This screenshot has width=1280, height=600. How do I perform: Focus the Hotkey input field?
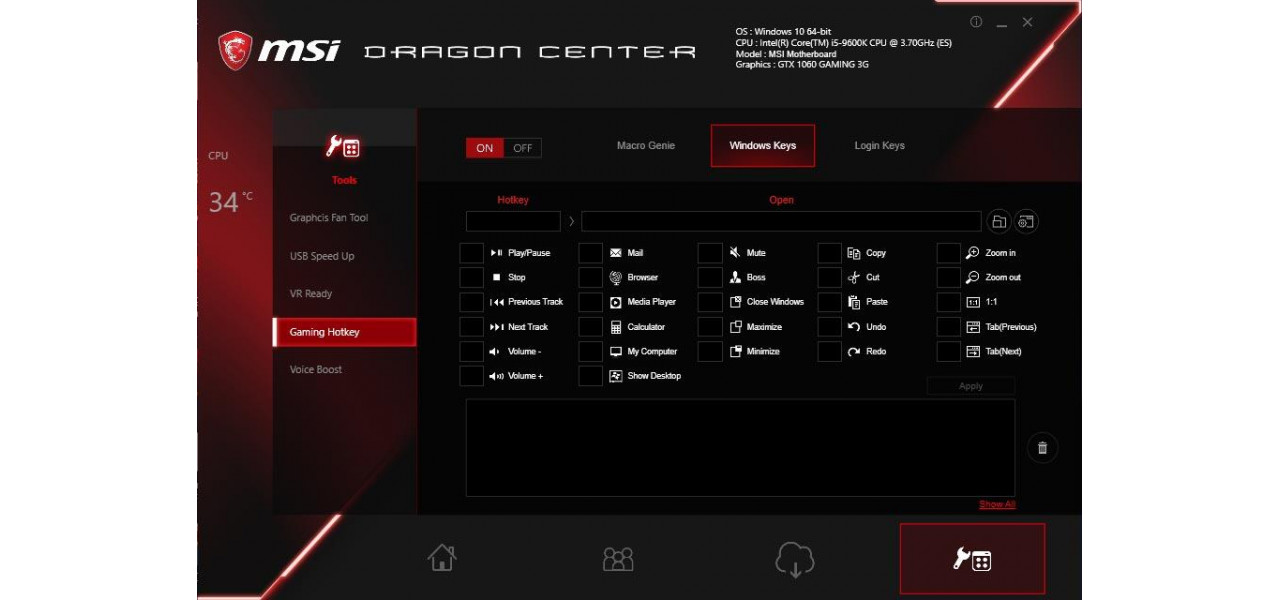click(x=513, y=222)
